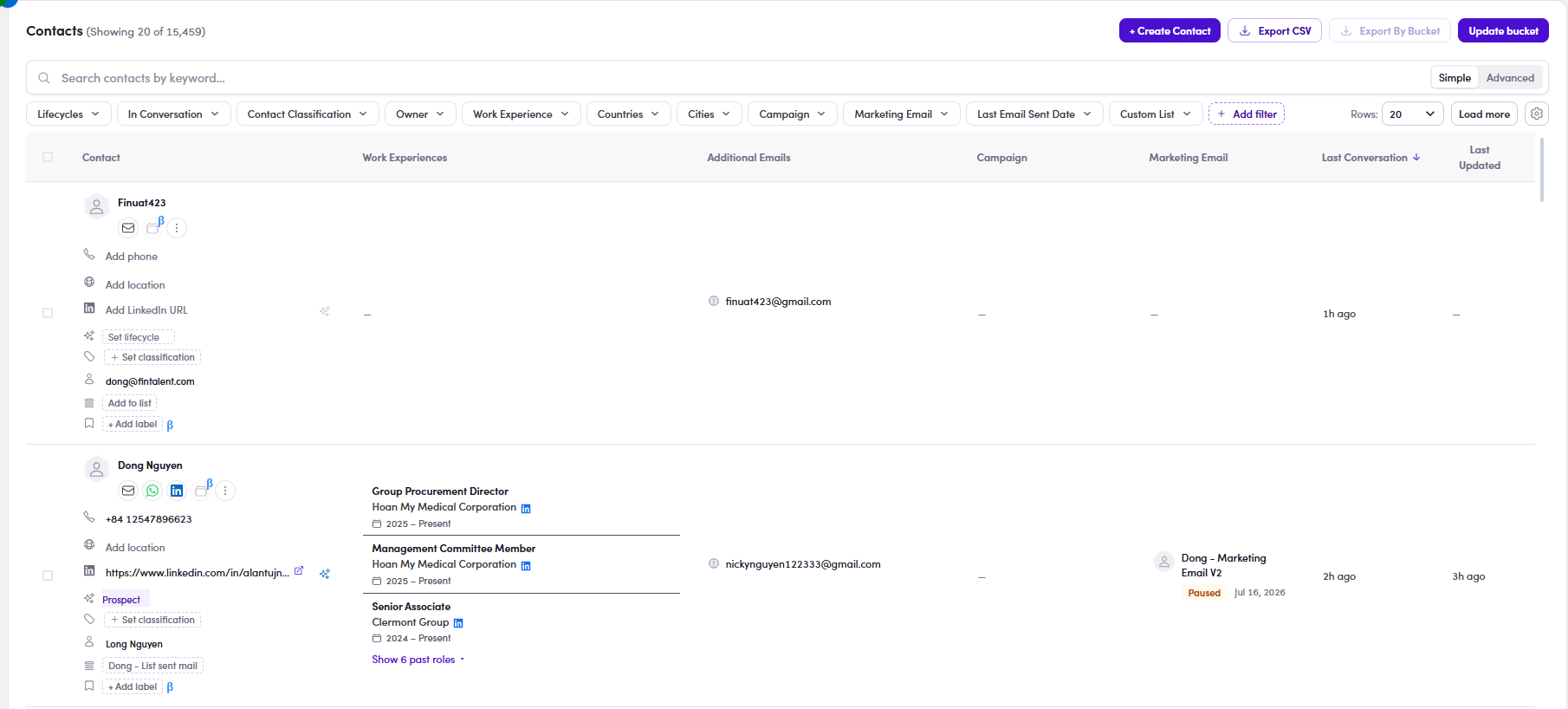The height and width of the screenshot is (709, 1568).
Task: Check the Finuat423 row checkbox
Action: [48, 313]
